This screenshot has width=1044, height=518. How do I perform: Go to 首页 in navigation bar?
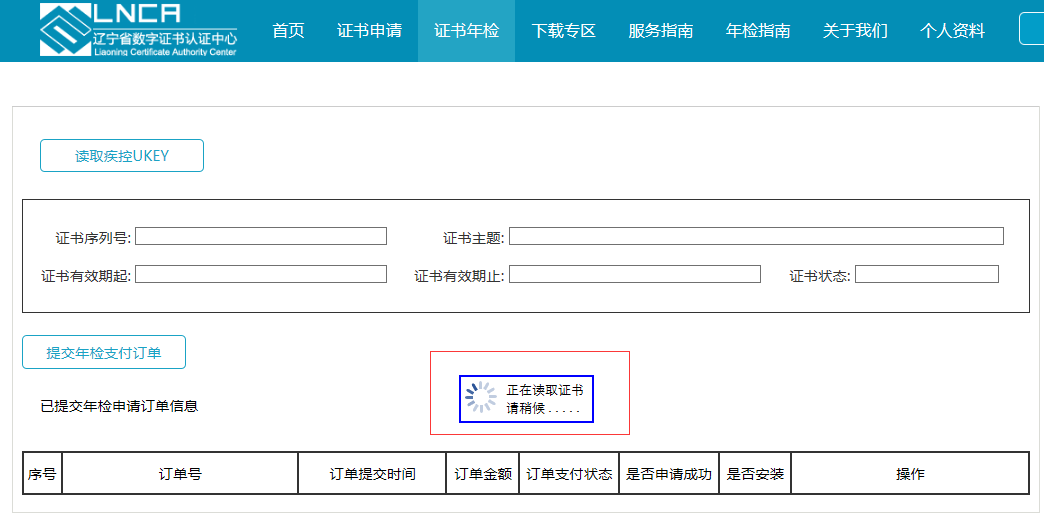288,31
